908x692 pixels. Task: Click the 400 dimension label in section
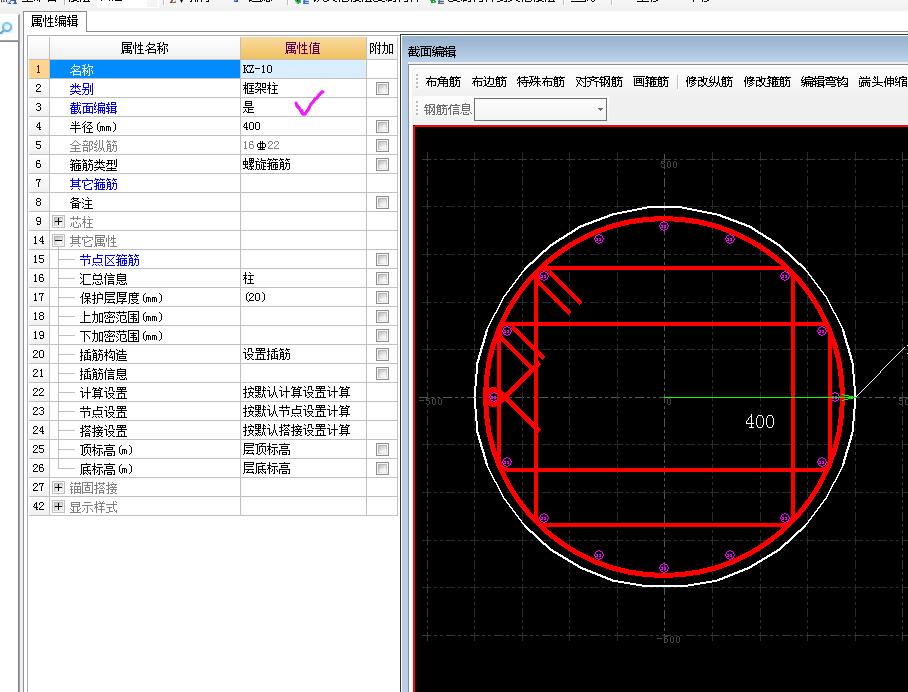[x=760, y=422]
